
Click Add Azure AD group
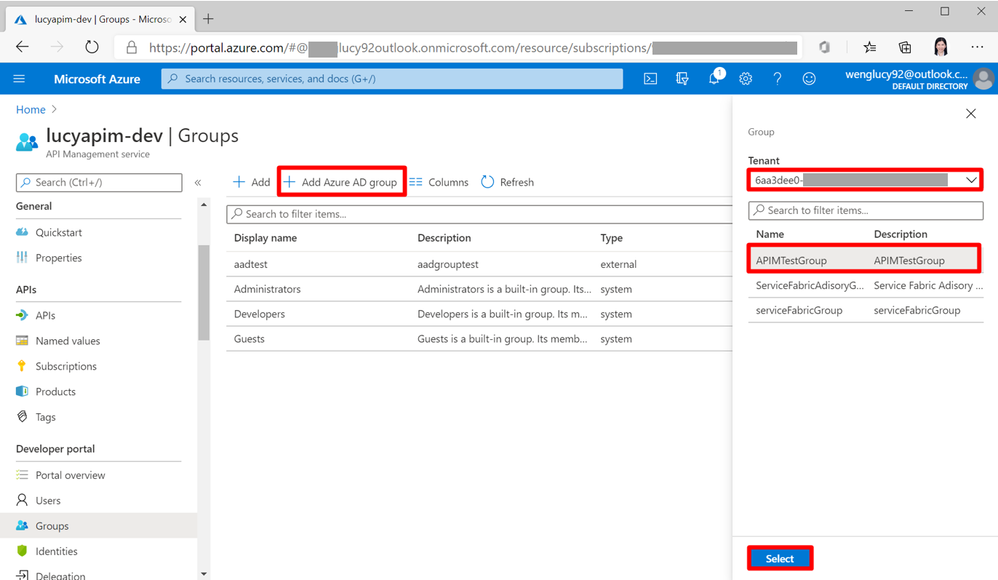pyautogui.click(x=341, y=182)
